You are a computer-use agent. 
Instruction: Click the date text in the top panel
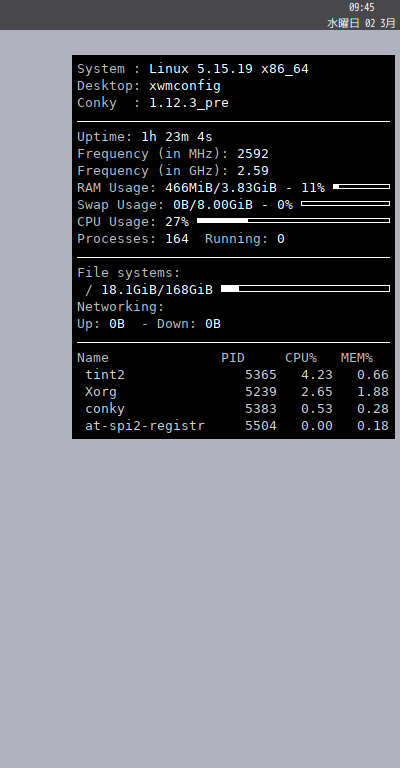[x=361, y=23]
